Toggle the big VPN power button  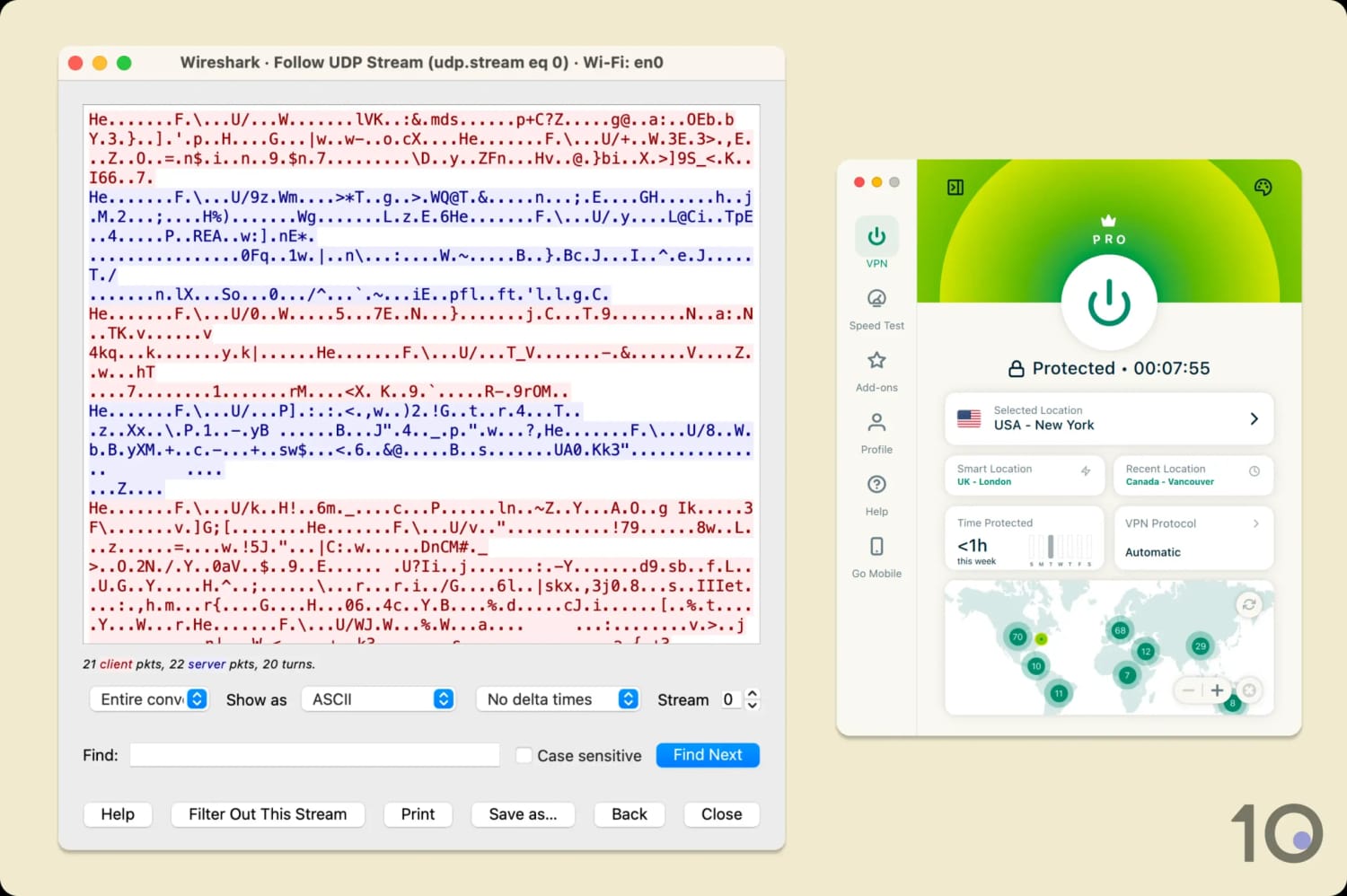pyautogui.click(x=1109, y=303)
